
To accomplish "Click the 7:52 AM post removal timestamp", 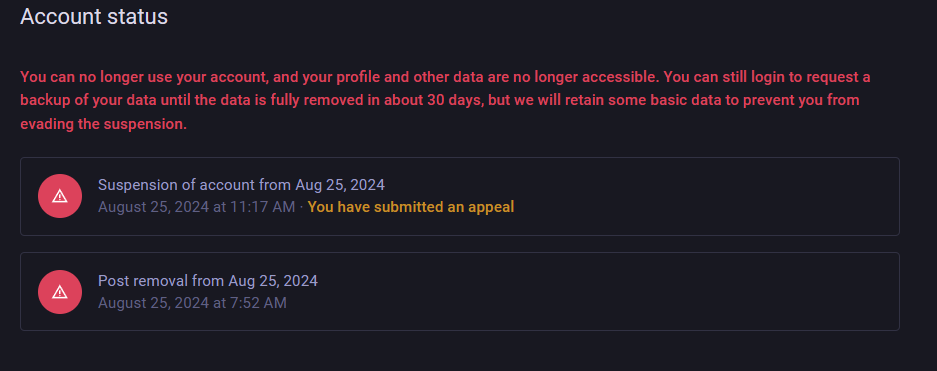I will (x=192, y=303).
